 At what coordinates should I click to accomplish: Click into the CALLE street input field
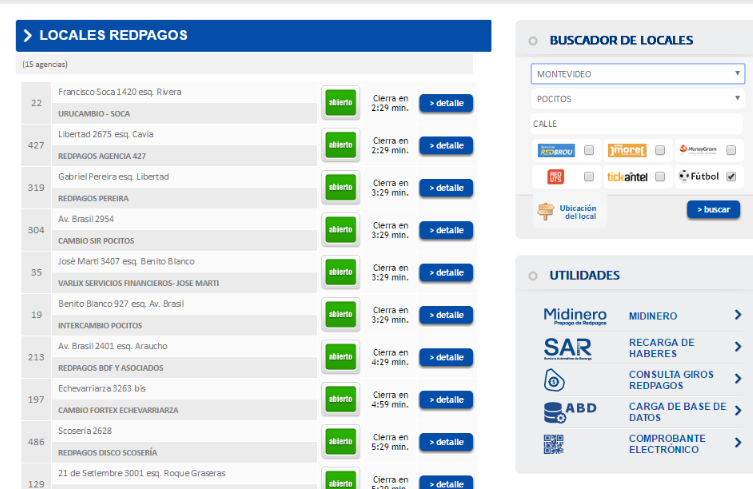coord(638,124)
